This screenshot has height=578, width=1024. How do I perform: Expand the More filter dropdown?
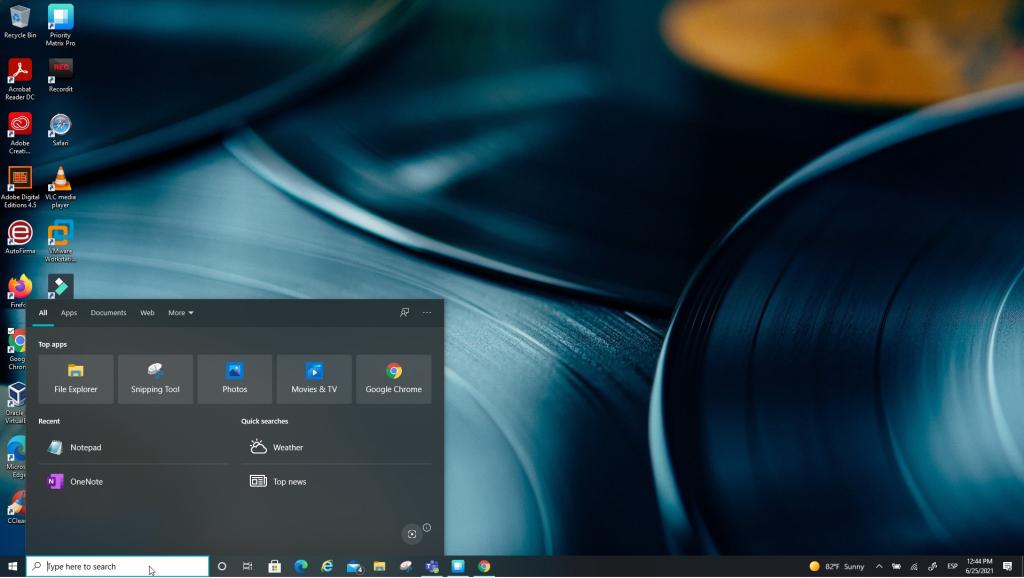tap(181, 313)
